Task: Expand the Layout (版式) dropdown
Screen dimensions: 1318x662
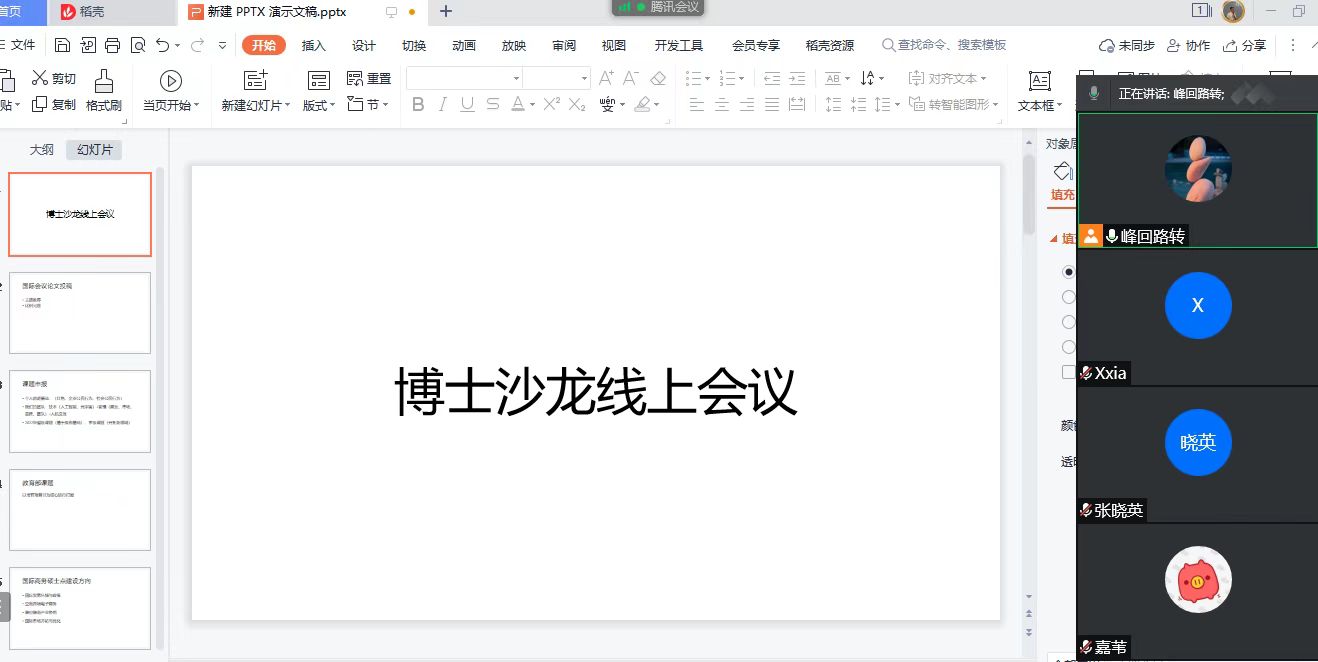Action: [x=334, y=106]
